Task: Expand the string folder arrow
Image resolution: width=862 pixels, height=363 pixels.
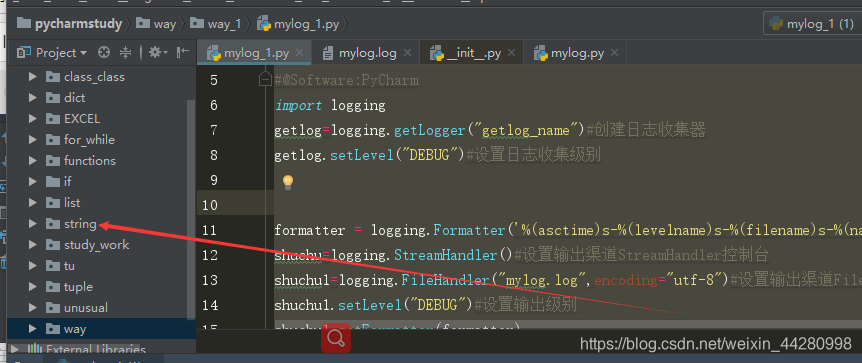Action: tap(32, 223)
